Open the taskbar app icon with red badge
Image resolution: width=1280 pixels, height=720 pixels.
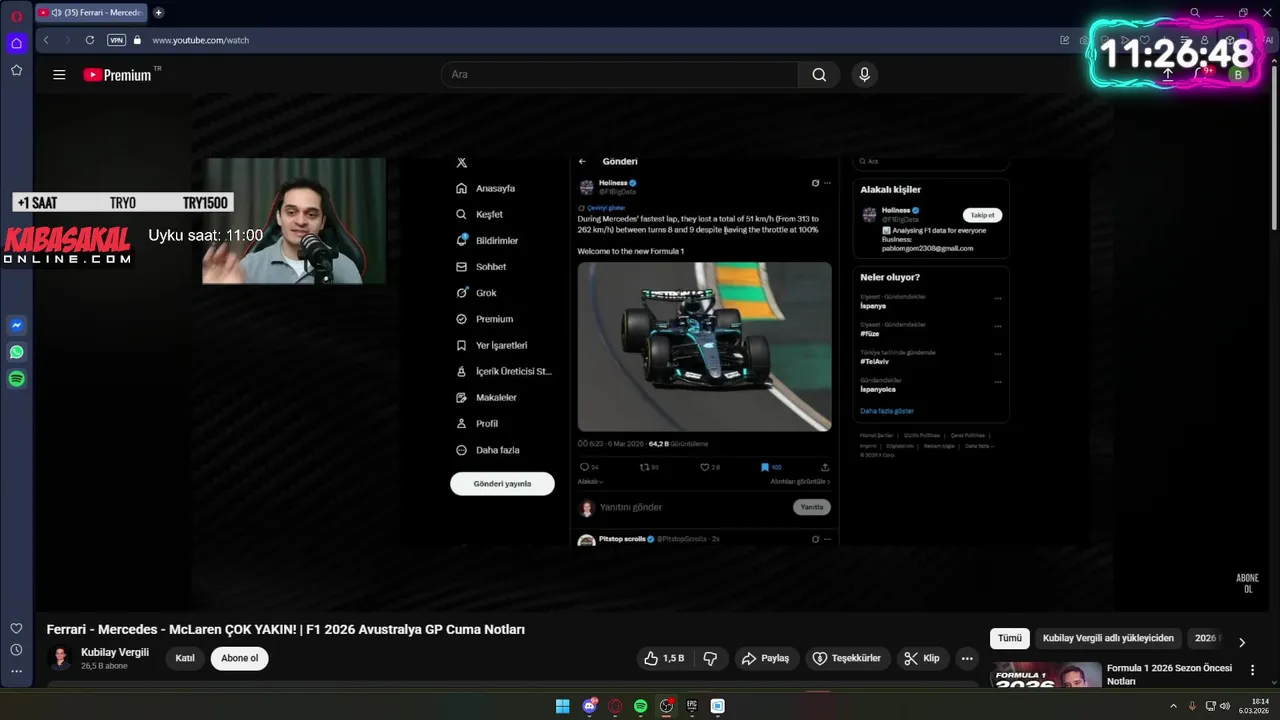(666, 706)
